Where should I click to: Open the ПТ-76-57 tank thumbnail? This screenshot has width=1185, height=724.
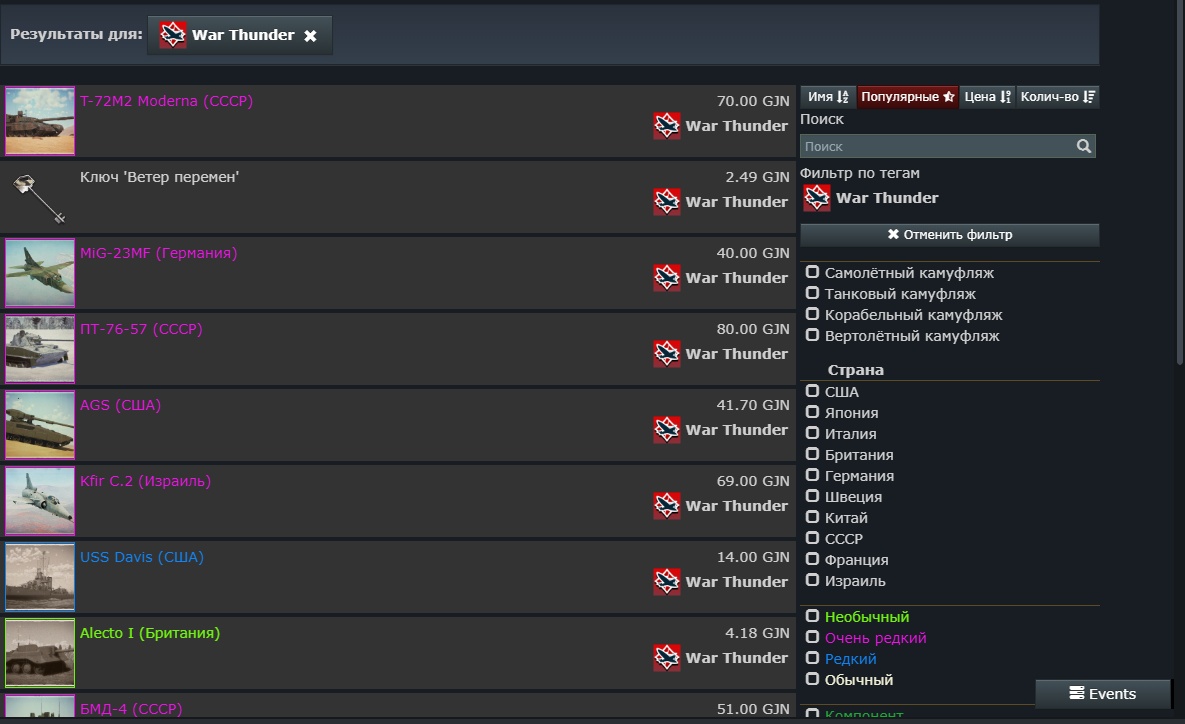click(x=40, y=349)
